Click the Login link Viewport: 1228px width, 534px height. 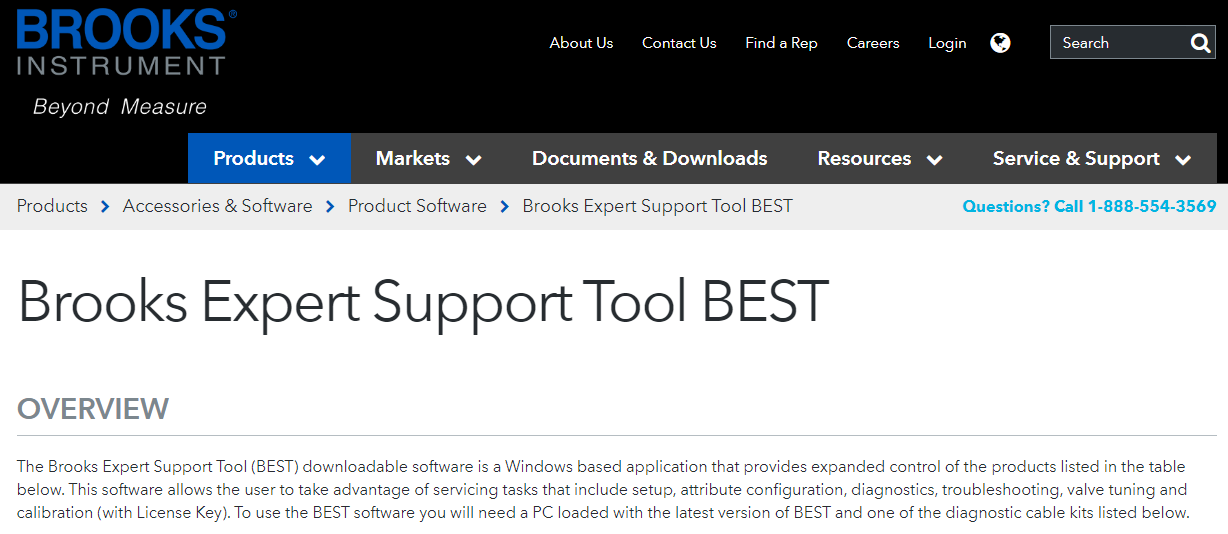pos(947,43)
